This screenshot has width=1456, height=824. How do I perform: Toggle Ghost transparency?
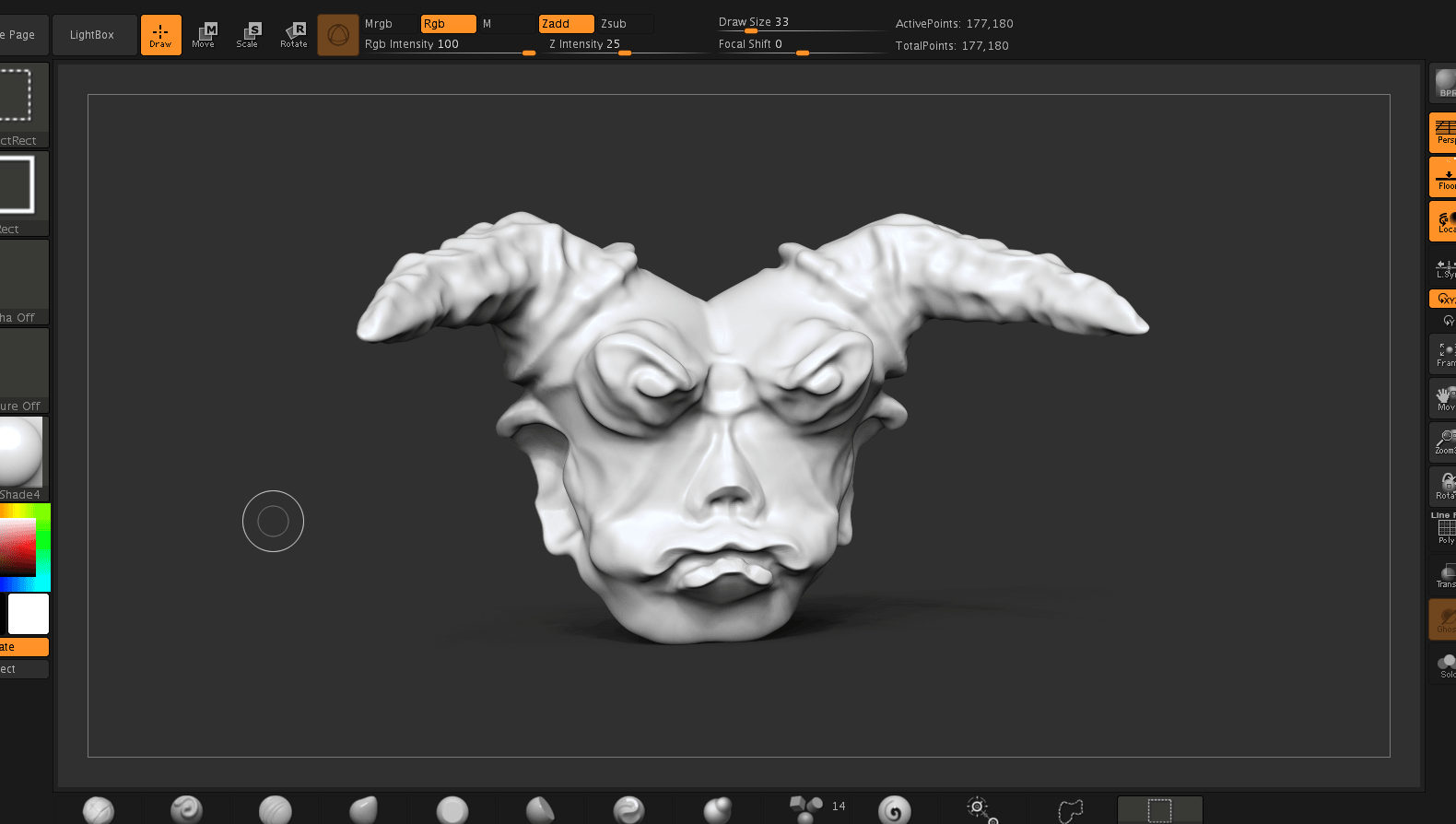click(x=1444, y=619)
